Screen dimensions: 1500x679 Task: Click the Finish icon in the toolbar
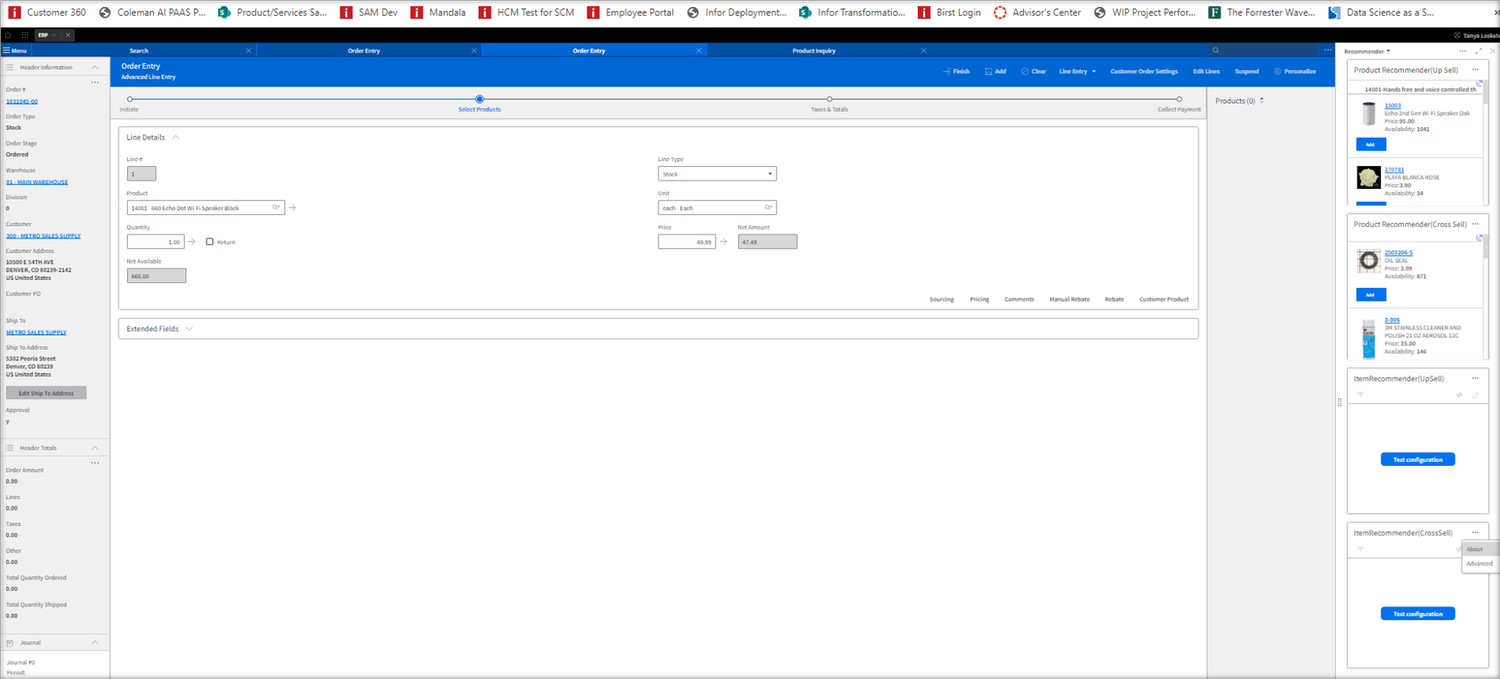tap(946, 71)
